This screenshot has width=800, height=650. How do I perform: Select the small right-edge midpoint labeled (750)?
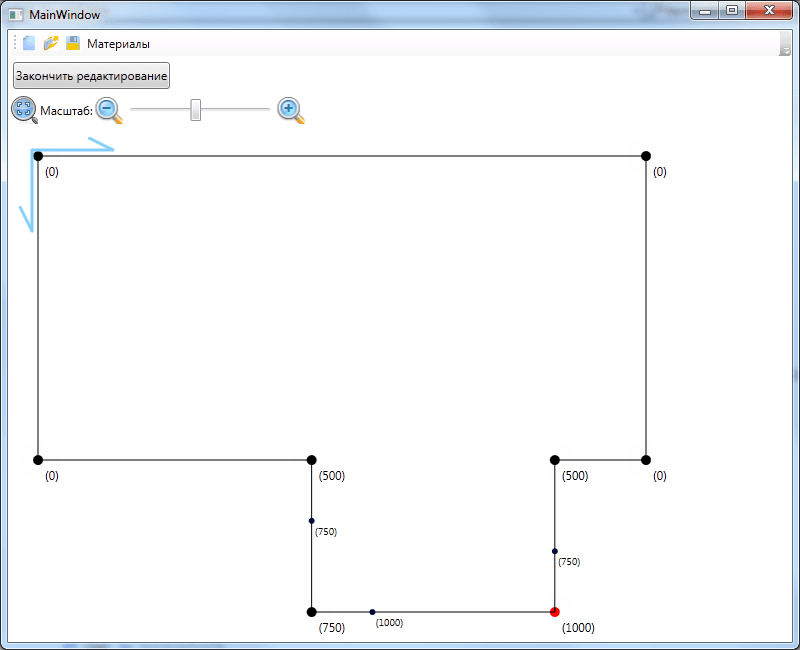[x=555, y=551]
